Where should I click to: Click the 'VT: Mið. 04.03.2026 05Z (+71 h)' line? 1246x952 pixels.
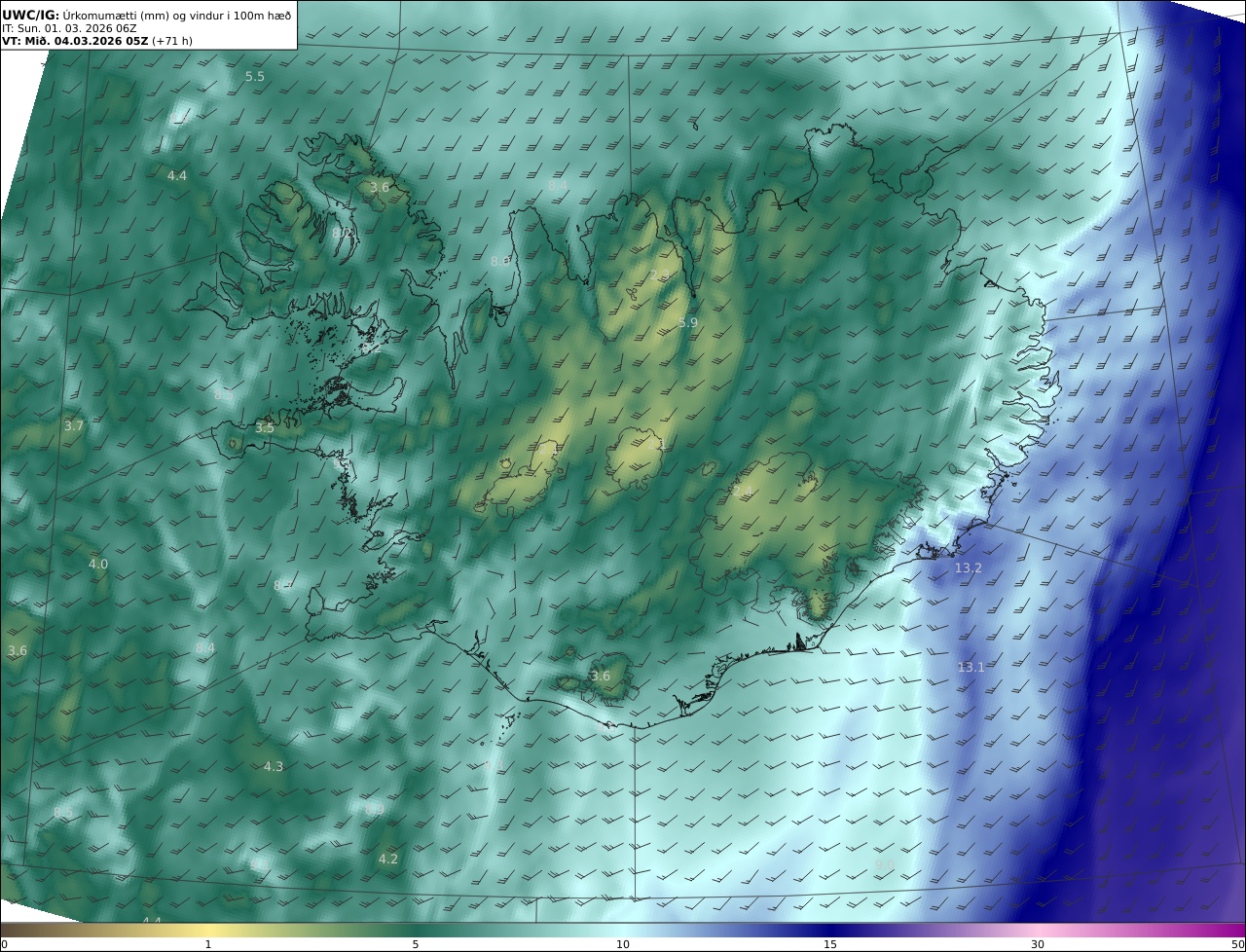click(97, 41)
